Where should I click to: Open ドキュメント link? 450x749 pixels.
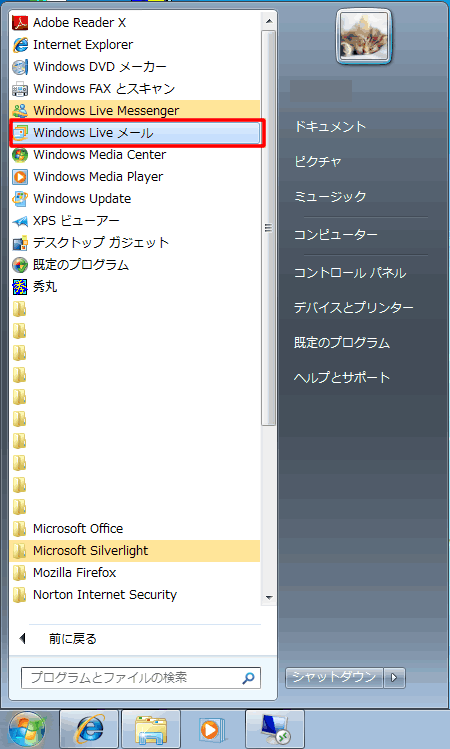[x=330, y=126]
